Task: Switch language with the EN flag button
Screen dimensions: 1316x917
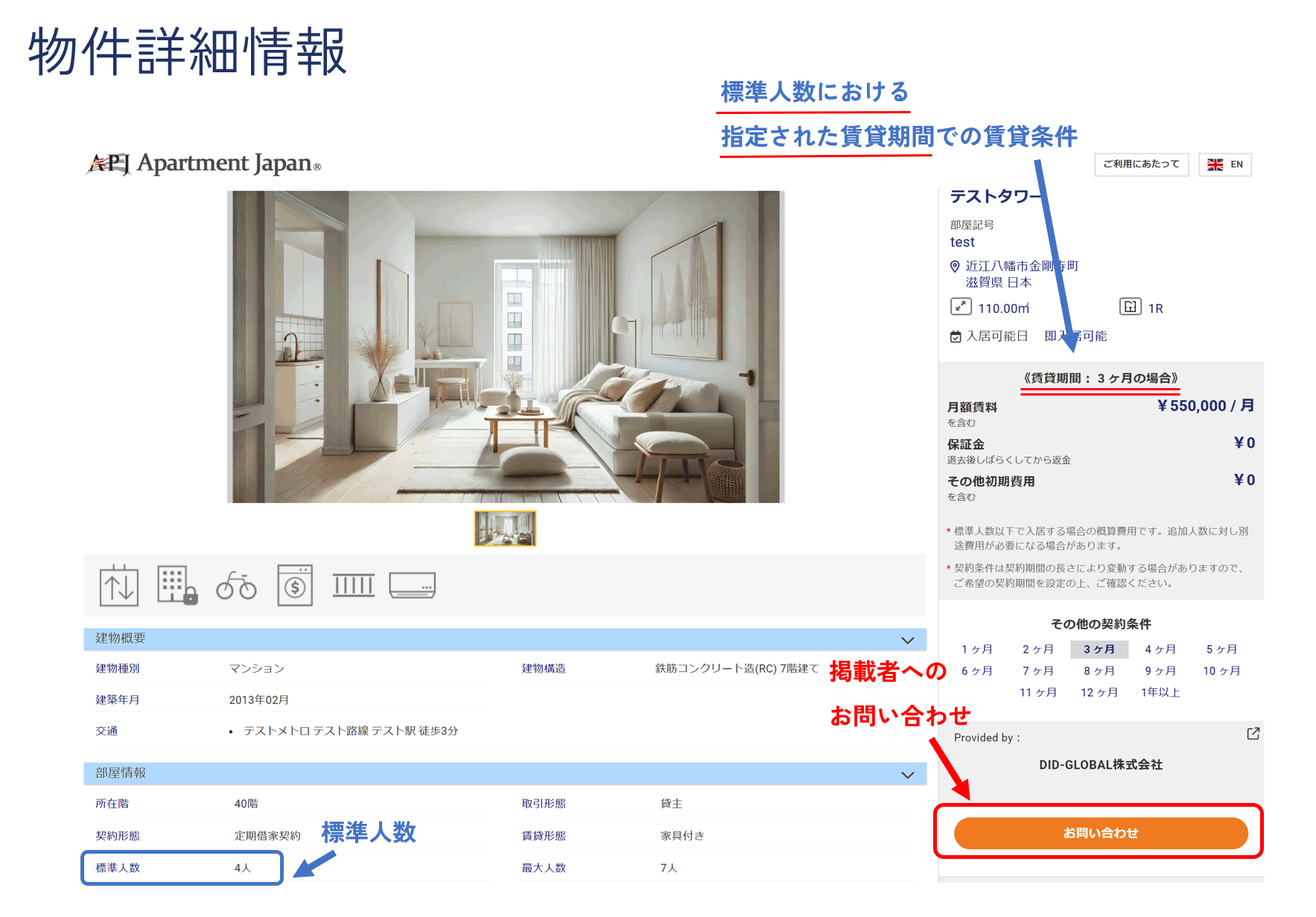Action: [1224, 165]
